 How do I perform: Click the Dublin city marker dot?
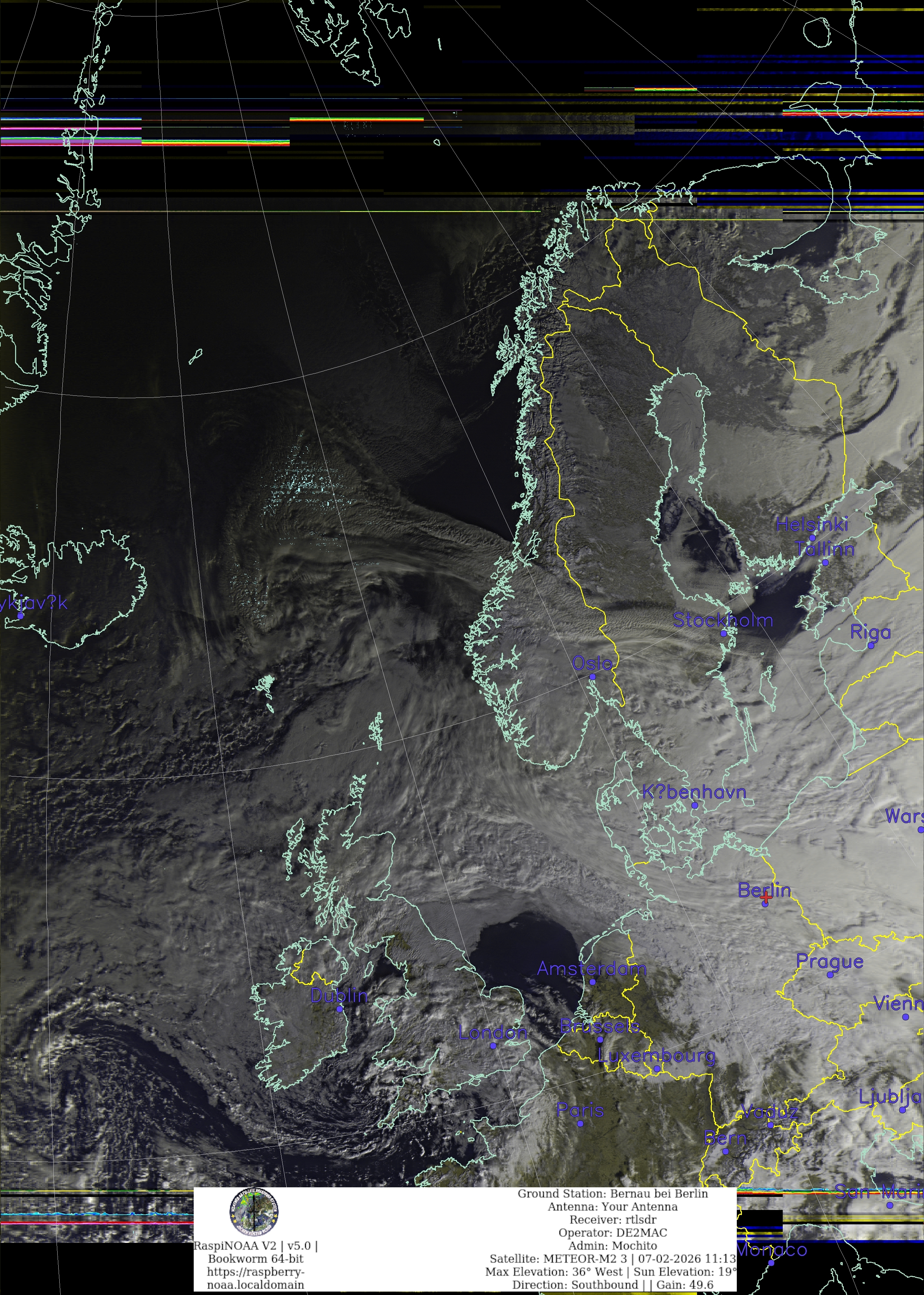340,1009
